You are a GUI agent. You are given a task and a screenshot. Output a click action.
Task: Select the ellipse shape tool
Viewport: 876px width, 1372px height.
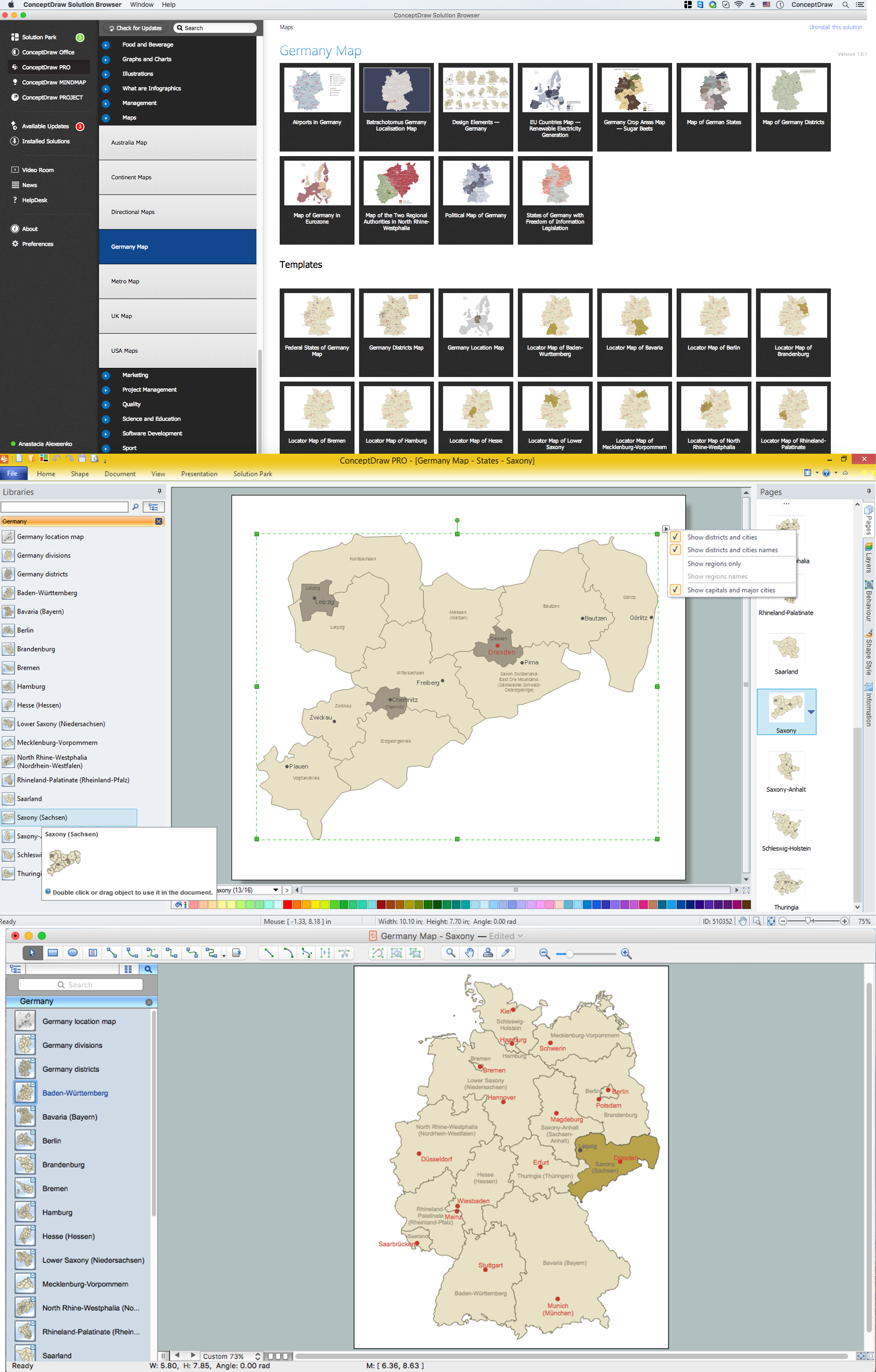click(x=73, y=952)
